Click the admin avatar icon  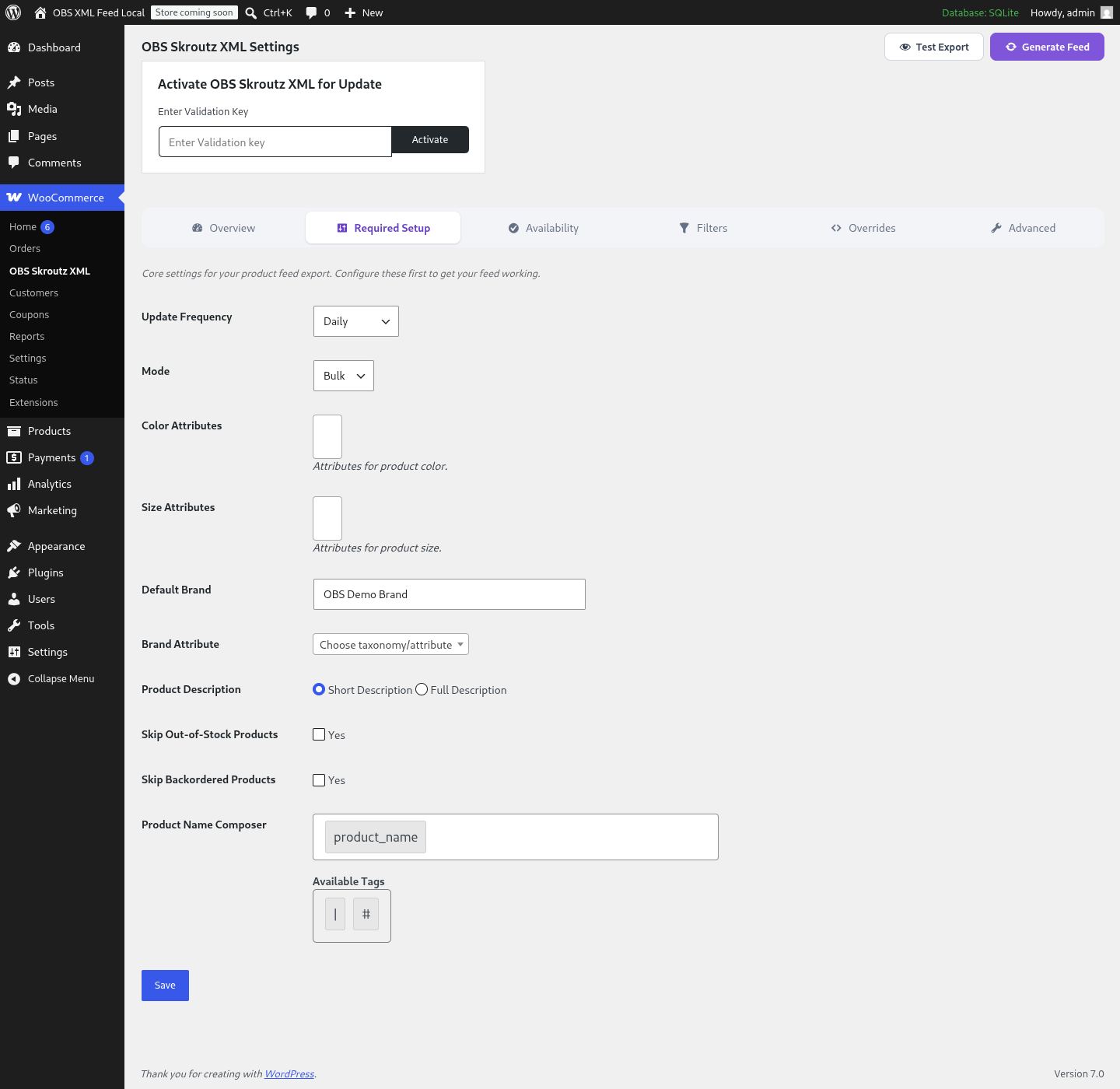coord(1107,12)
